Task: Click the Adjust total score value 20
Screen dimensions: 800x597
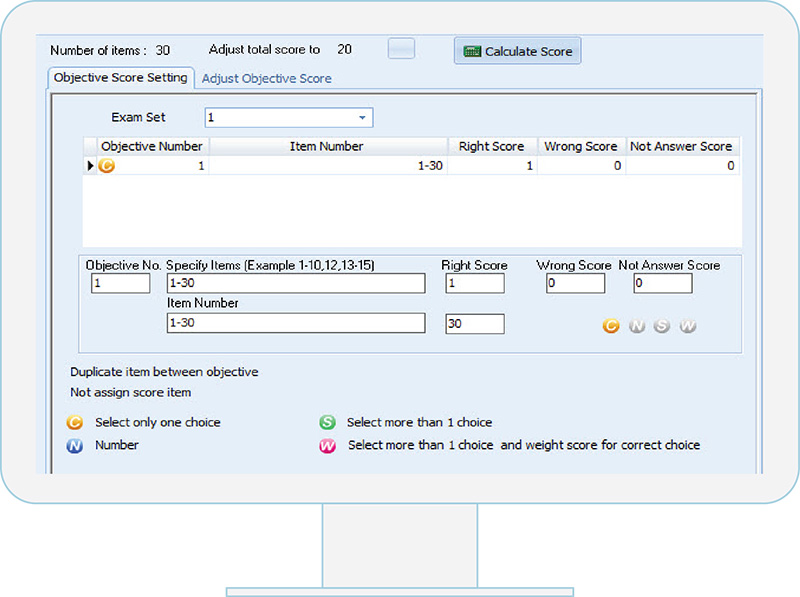Action: click(344, 49)
